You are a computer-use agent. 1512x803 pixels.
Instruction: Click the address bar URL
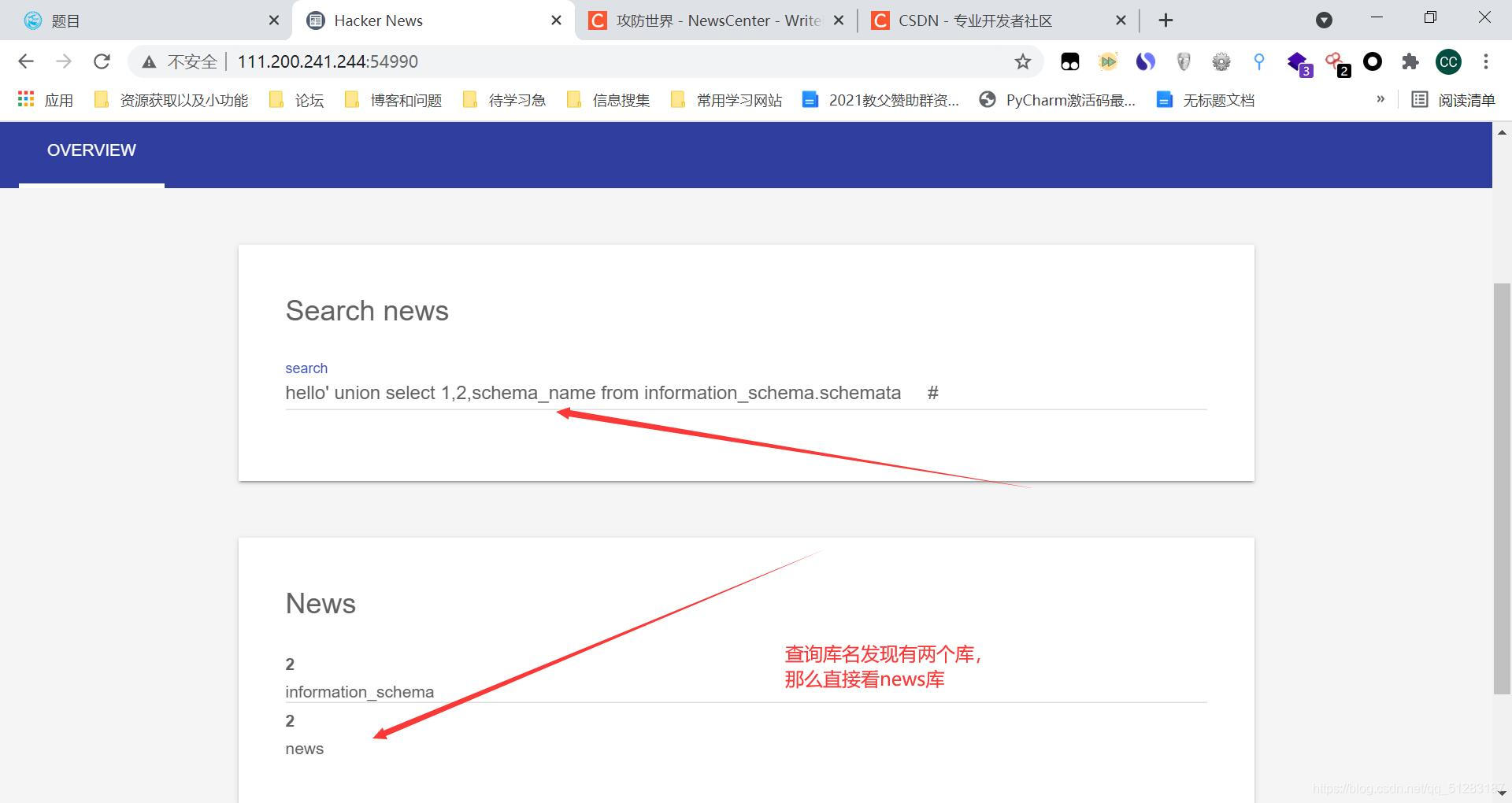(x=328, y=61)
